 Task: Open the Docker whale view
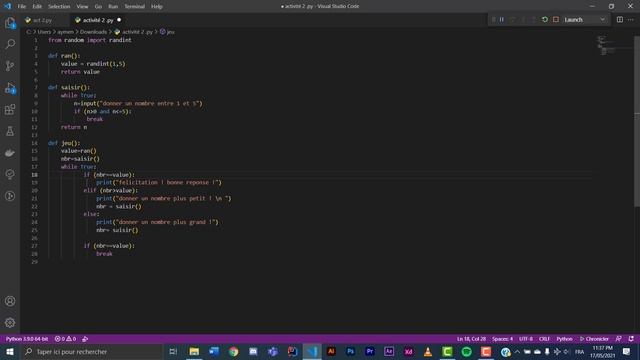point(10,153)
